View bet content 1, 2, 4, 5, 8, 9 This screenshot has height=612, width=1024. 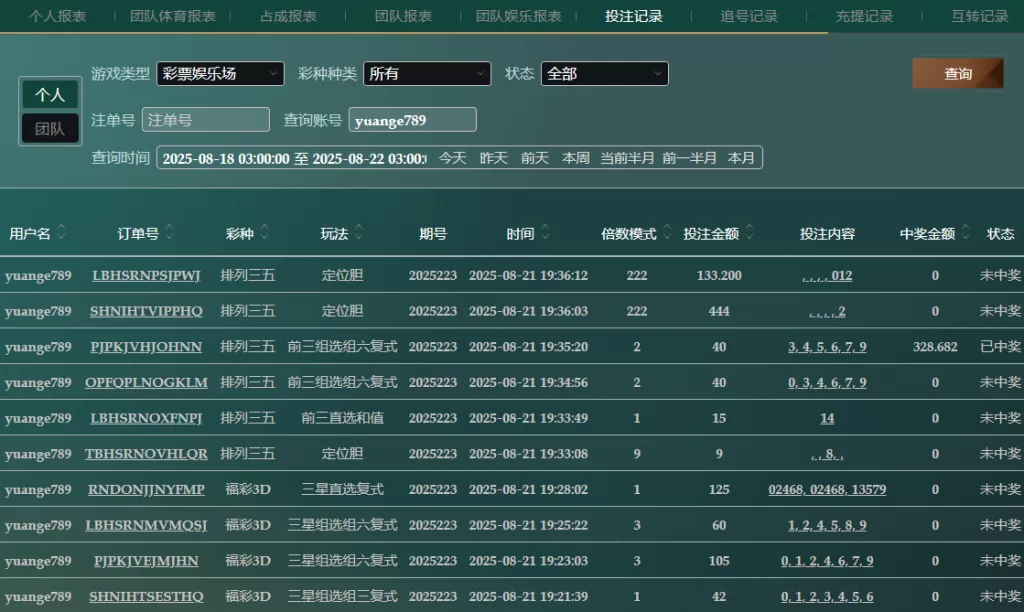pos(827,525)
